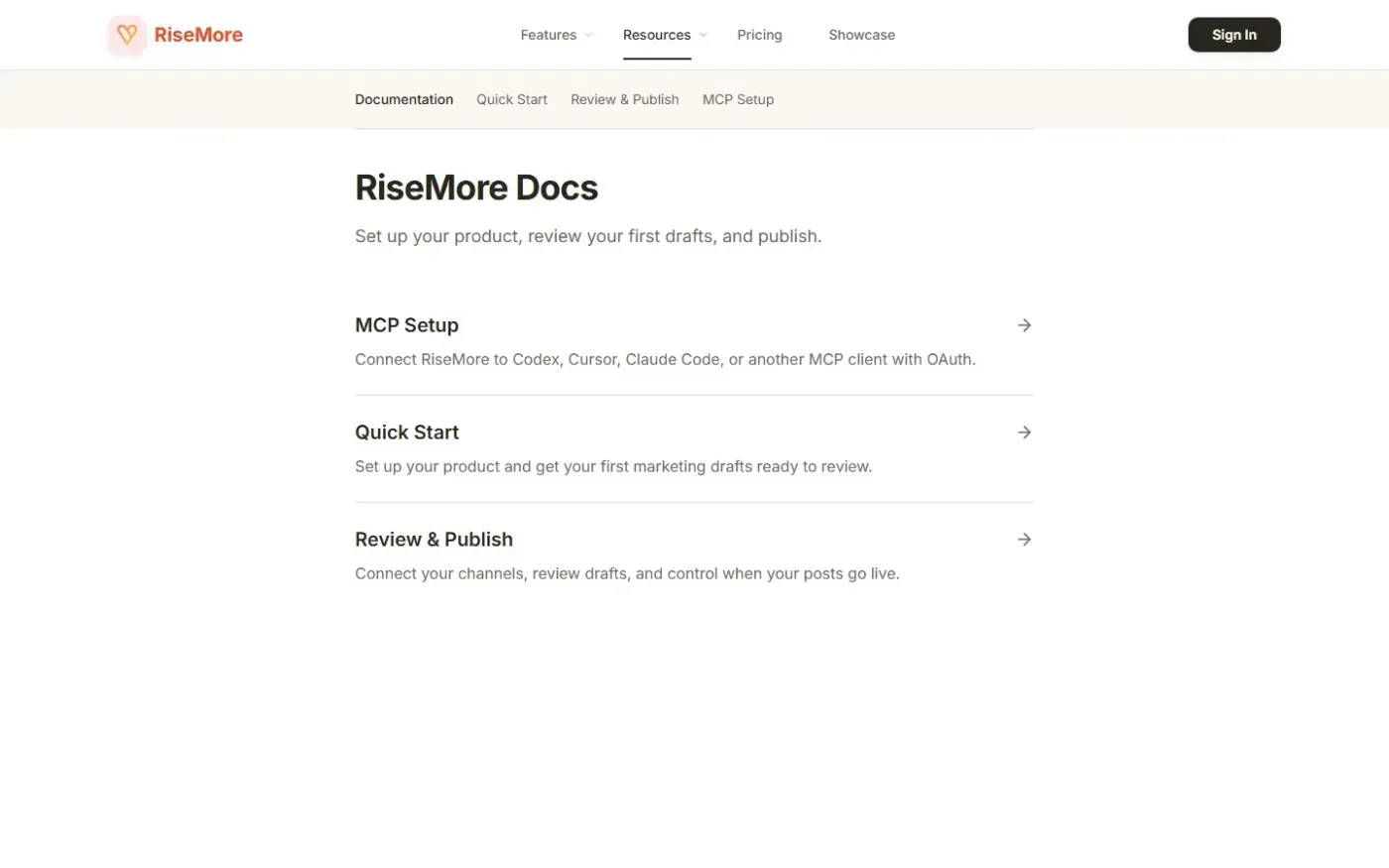
Task: Open the Resources menu in the header
Action: tap(657, 35)
